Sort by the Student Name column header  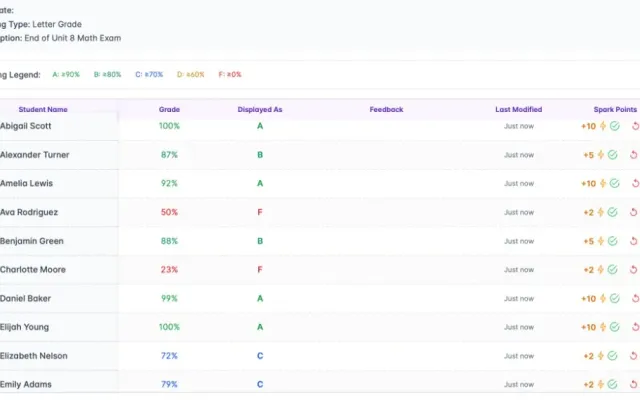(x=43, y=109)
